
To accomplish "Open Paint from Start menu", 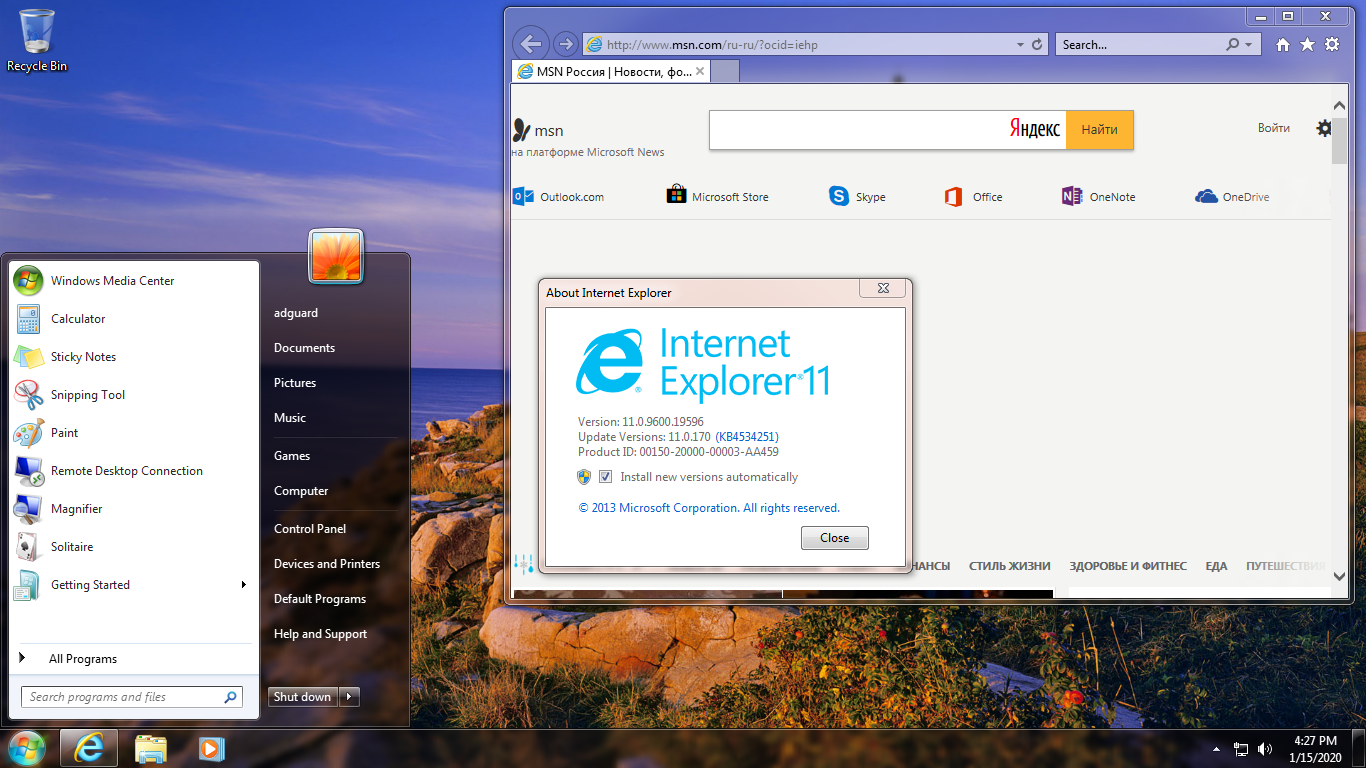I will click(x=134, y=433).
